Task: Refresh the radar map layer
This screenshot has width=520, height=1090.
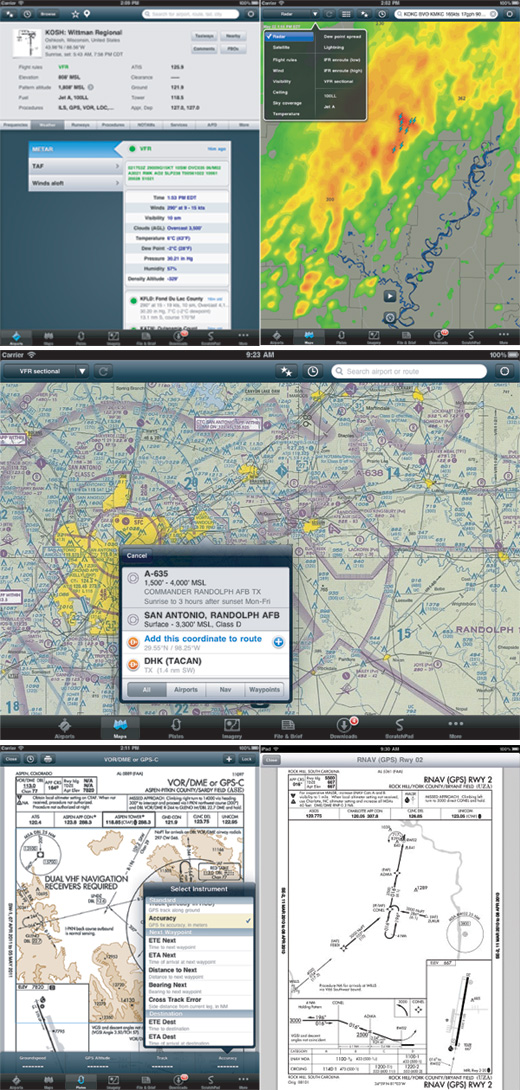Action: click(x=330, y=14)
